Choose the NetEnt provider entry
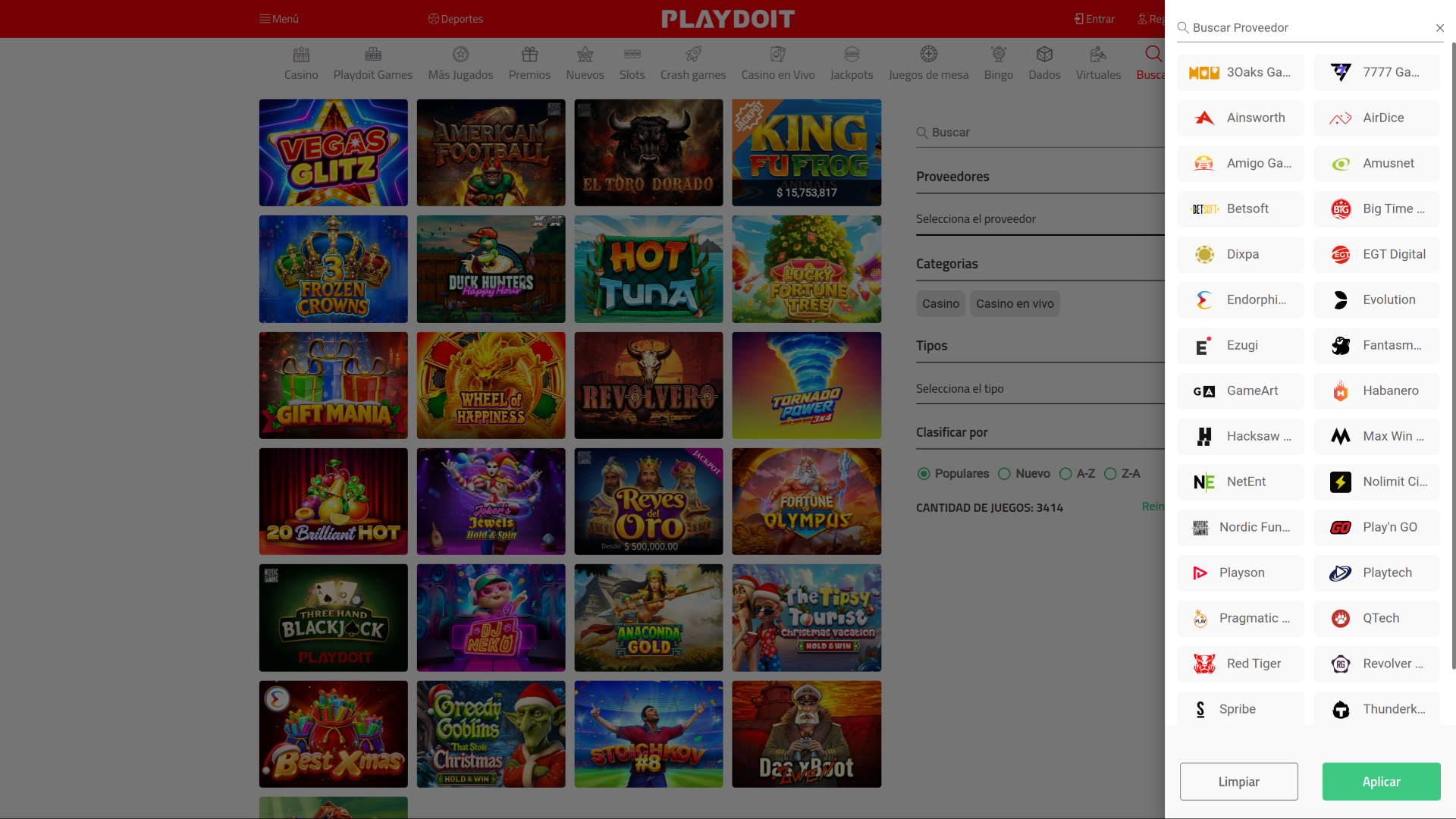Screen dimensions: 1456x819 click(1239, 482)
